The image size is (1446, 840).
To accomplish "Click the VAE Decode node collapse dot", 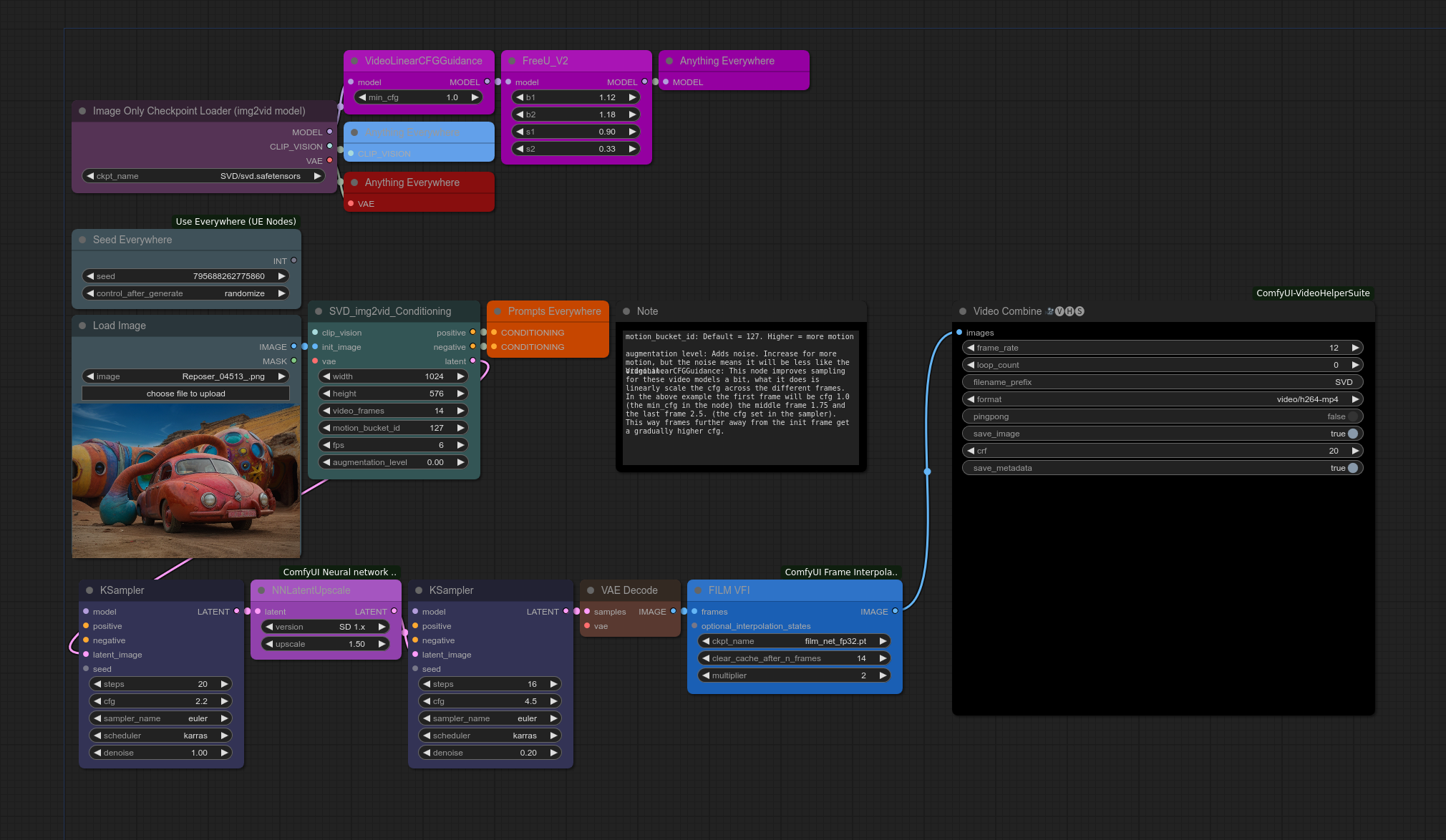I will tap(591, 590).
